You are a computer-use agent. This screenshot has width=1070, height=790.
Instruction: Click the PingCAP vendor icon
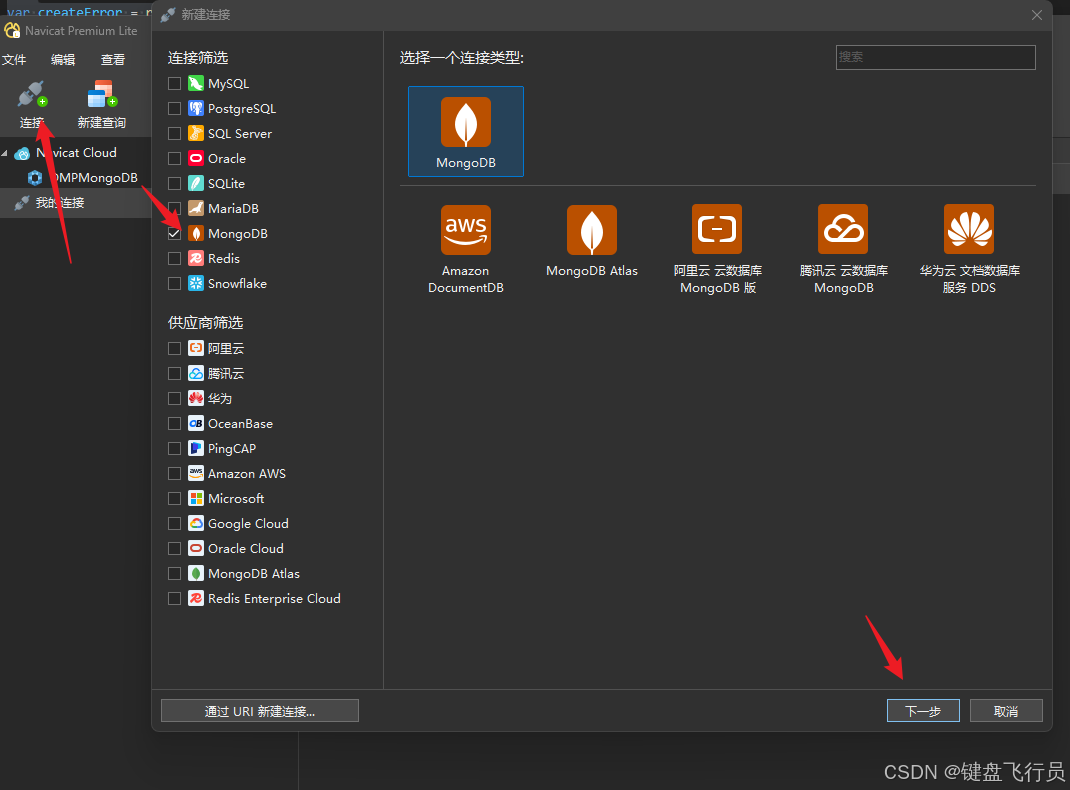196,448
